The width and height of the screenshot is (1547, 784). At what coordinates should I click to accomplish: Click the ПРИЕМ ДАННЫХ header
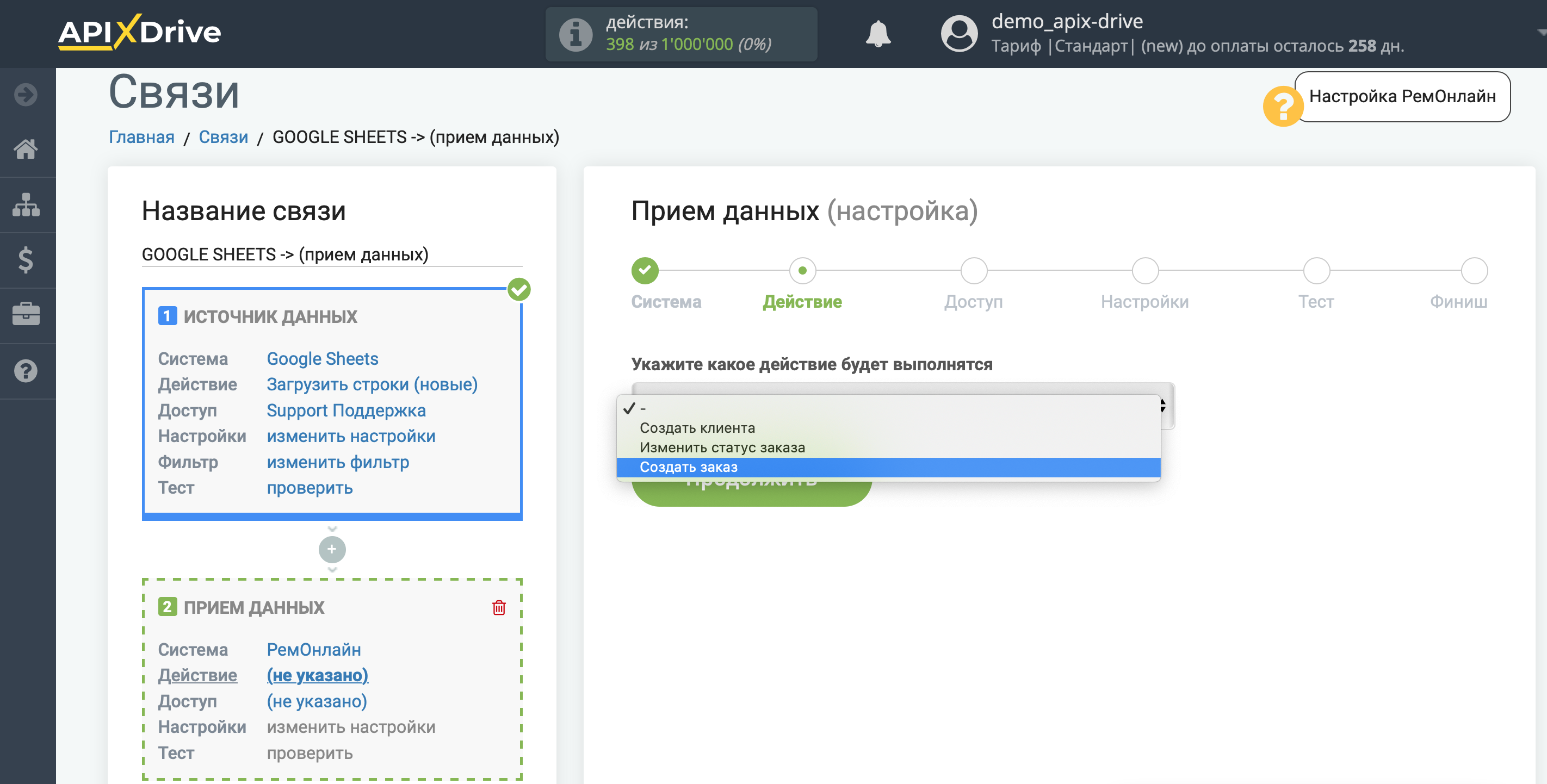254,607
